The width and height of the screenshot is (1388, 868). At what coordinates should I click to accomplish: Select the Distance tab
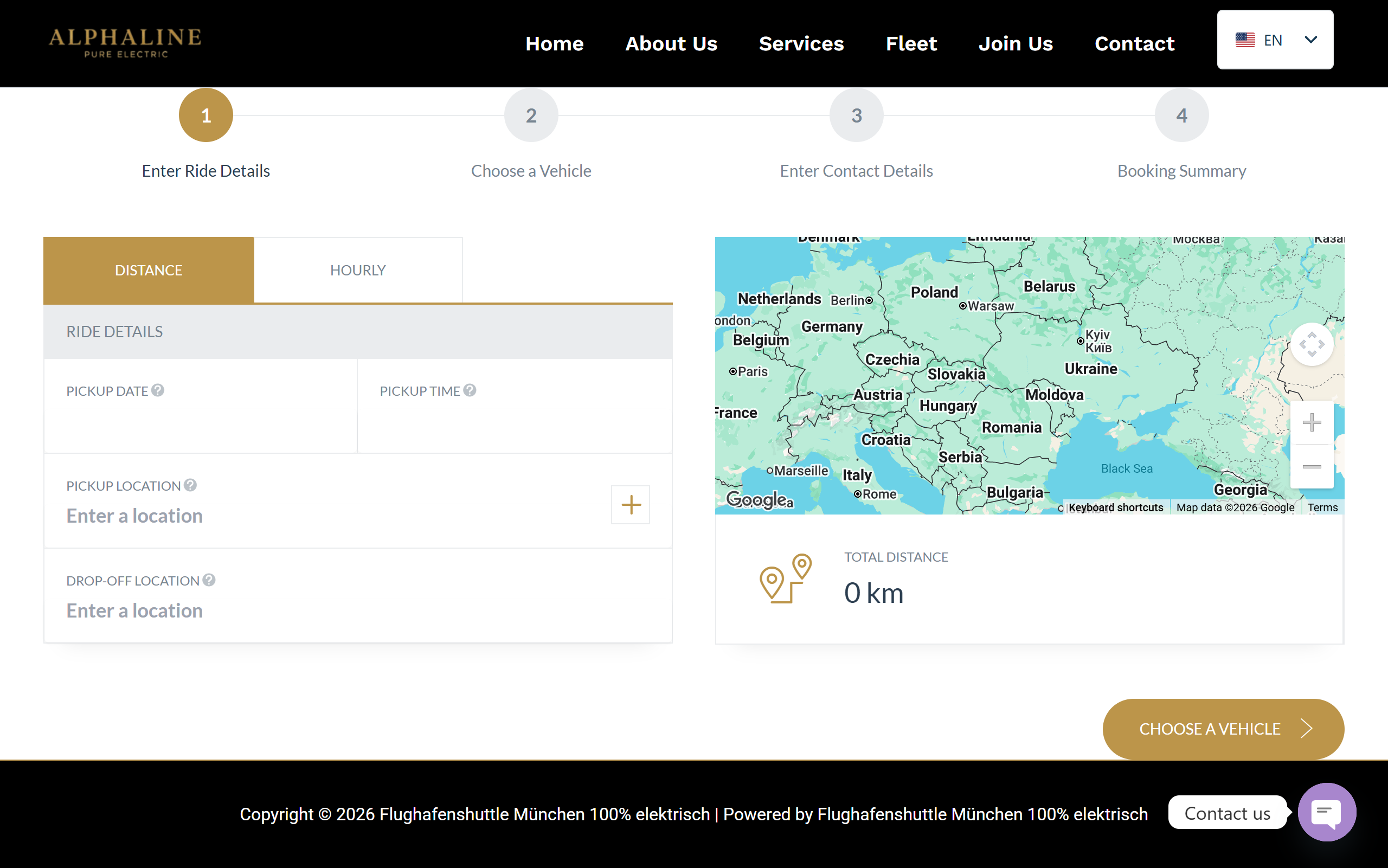[x=149, y=270]
